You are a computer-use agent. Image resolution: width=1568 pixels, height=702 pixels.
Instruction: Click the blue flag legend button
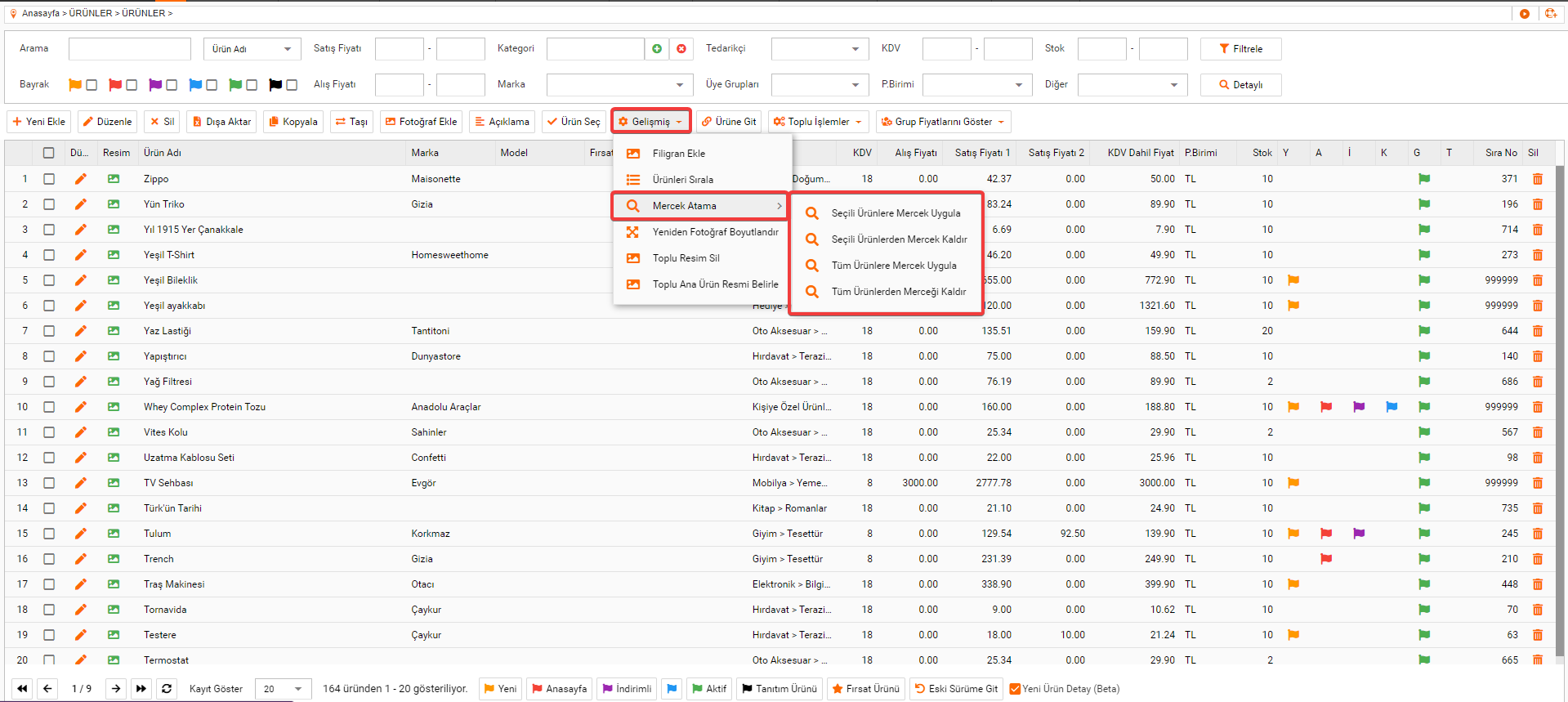click(x=672, y=689)
